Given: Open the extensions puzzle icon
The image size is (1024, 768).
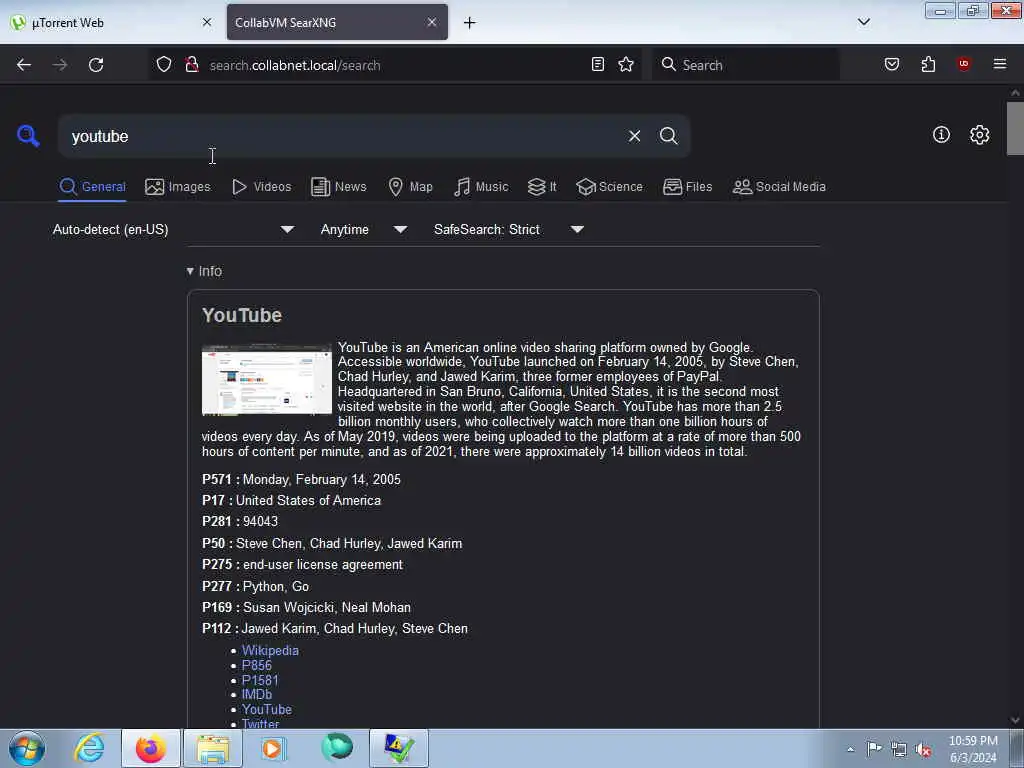Looking at the screenshot, I should 928,64.
